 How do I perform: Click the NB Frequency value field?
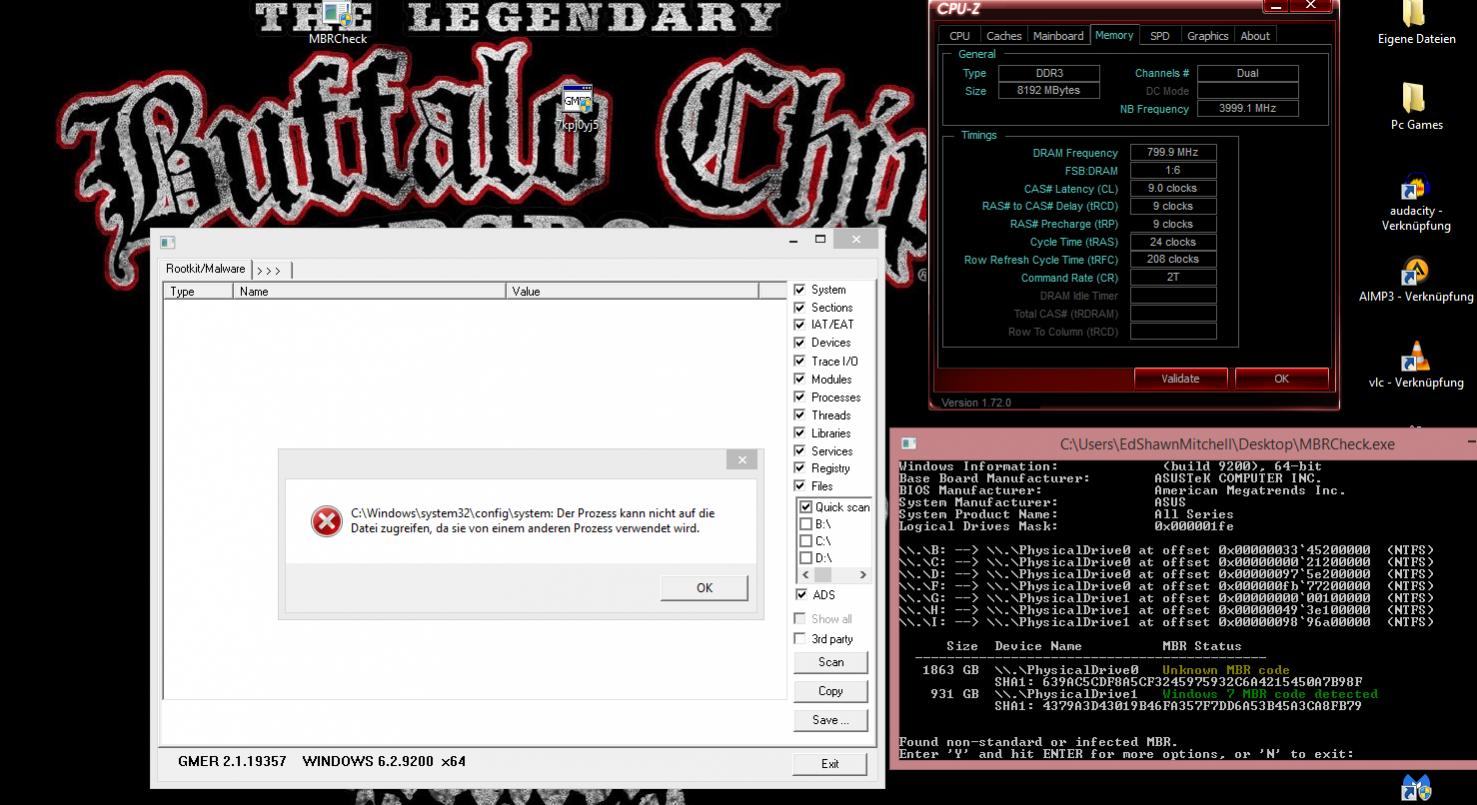1247,108
